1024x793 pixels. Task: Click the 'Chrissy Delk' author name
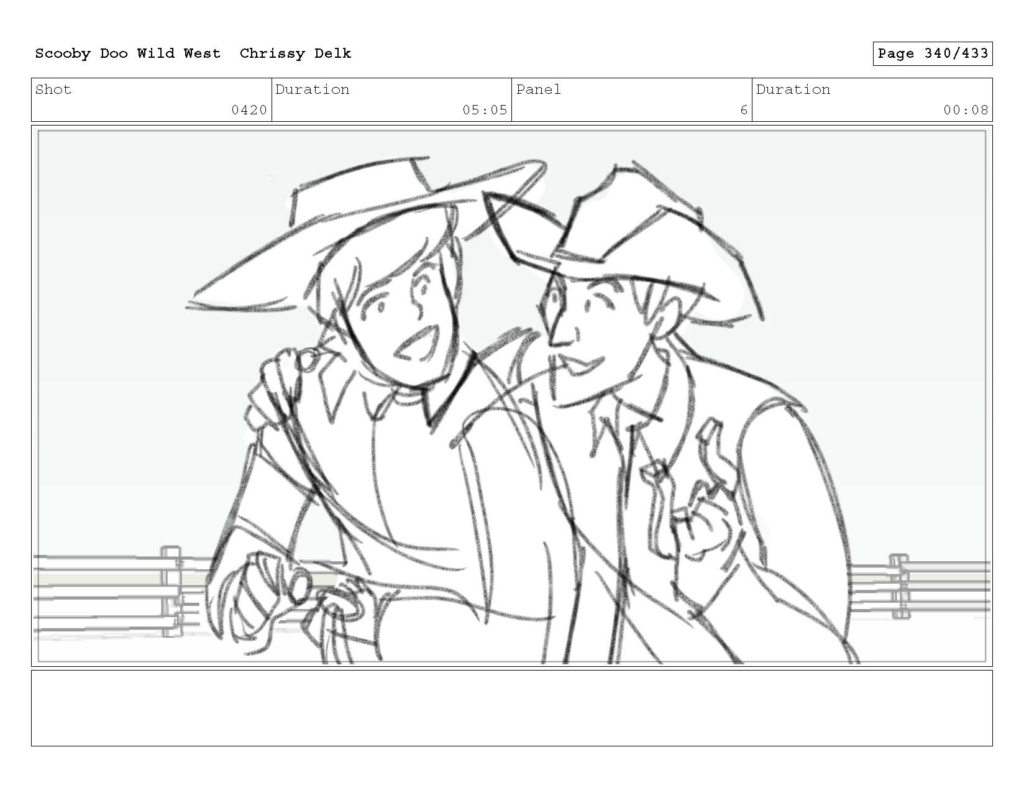point(295,54)
